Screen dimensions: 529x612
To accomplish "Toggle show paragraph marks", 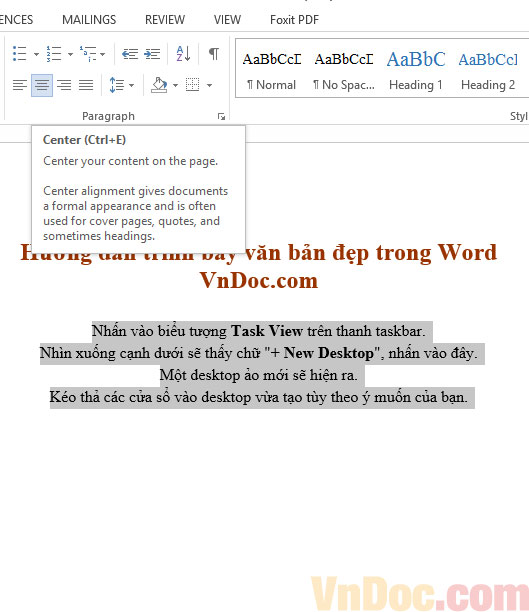I will tap(214, 54).
